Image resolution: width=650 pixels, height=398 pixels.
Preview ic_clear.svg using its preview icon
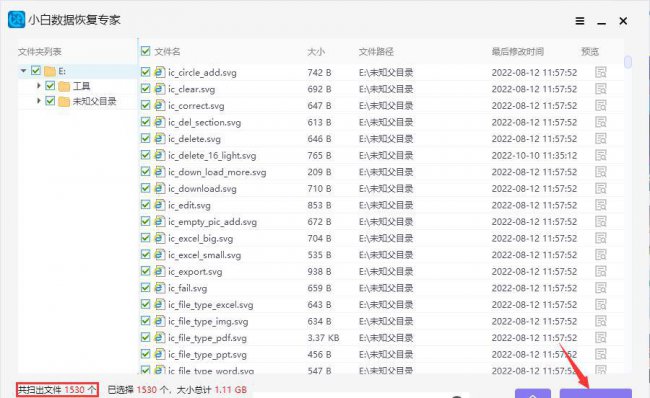point(601,89)
